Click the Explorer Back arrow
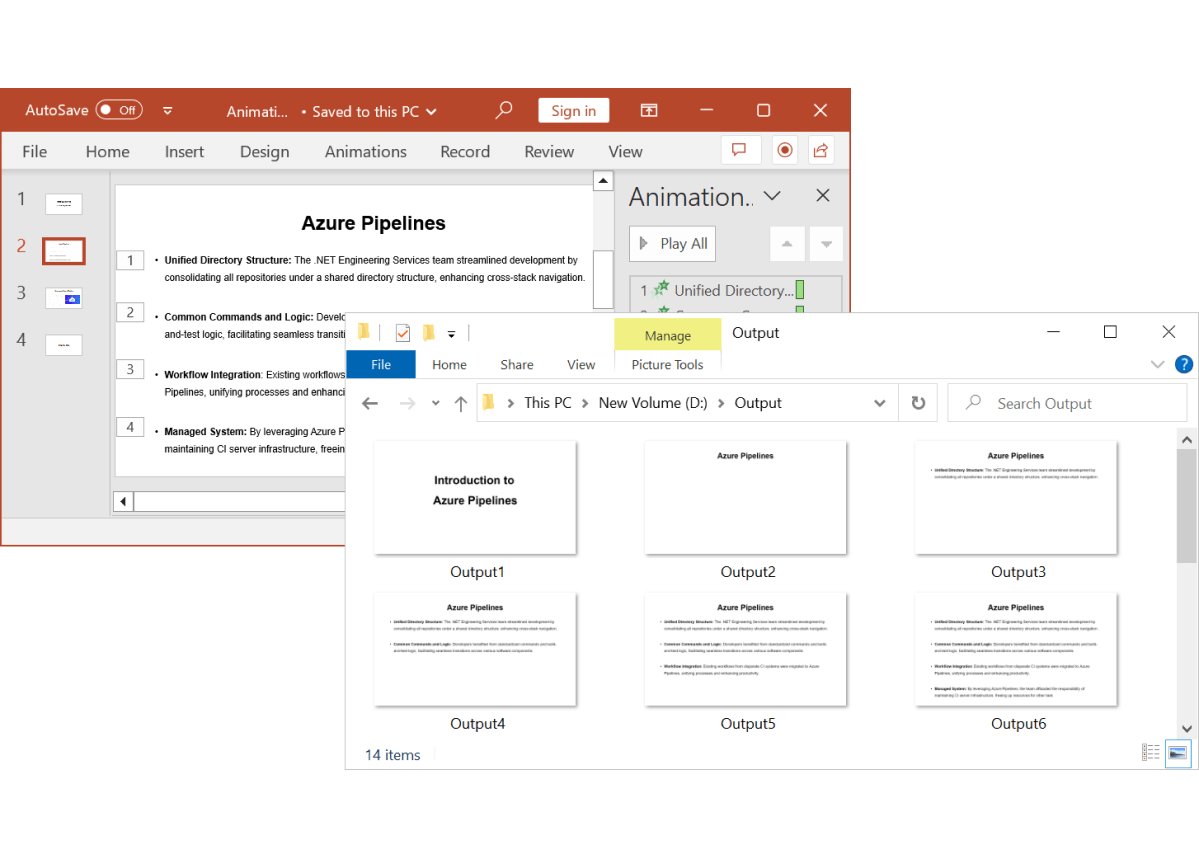This screenshot has height=857, width=1199. point(370,403)
